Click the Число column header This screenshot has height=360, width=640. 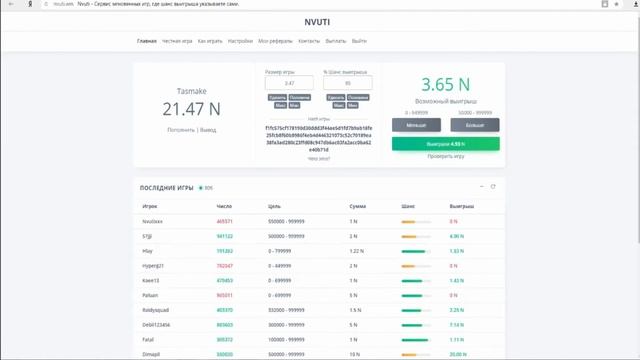pos(224,207)
